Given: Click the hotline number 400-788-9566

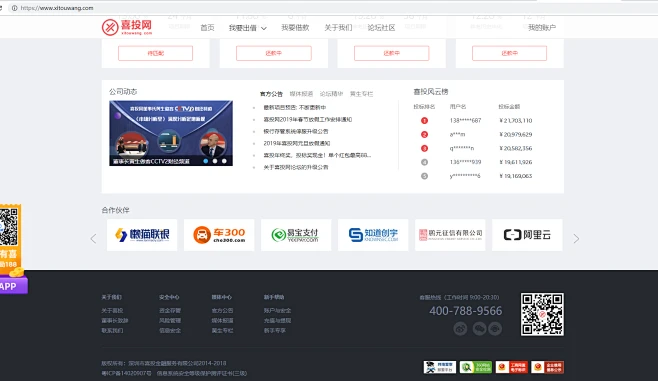Looking at the screenshot, I should (x=465, y=311).
